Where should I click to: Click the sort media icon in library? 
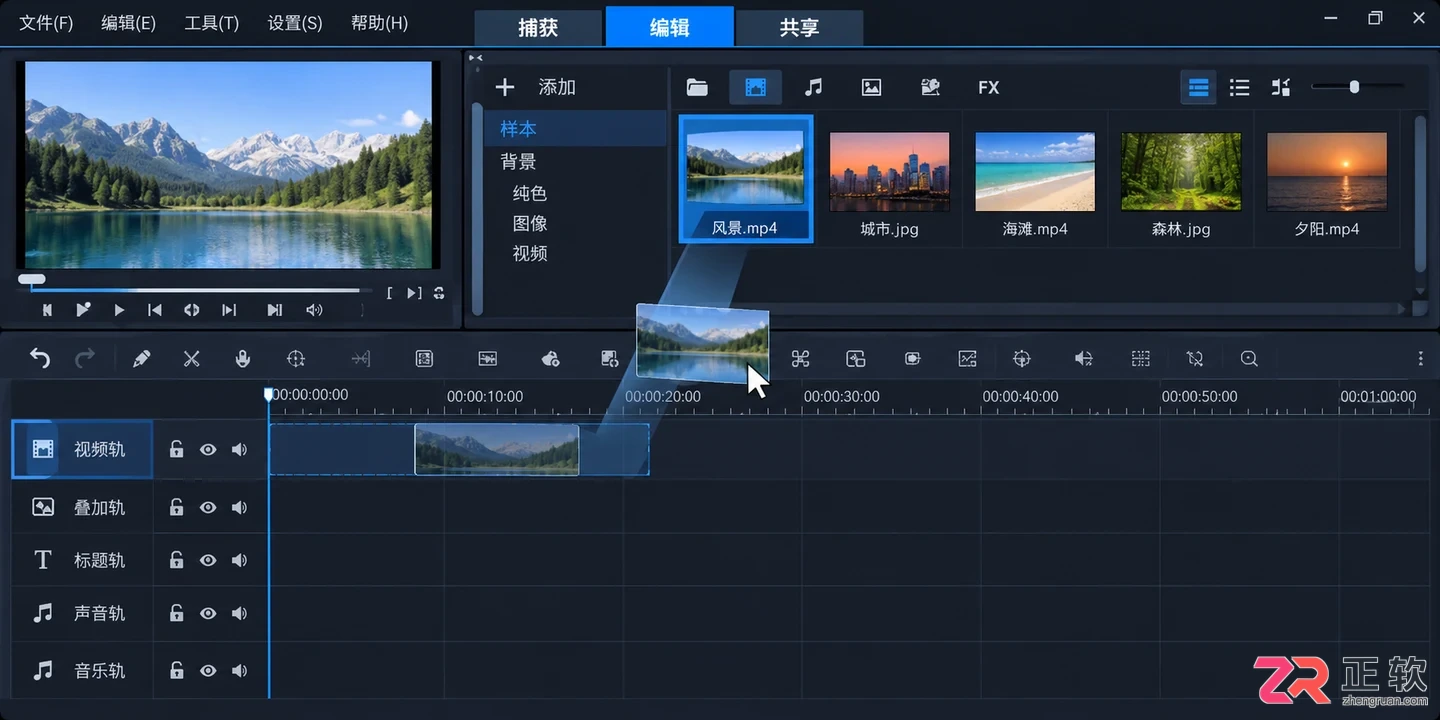[x=1281, y=88]
